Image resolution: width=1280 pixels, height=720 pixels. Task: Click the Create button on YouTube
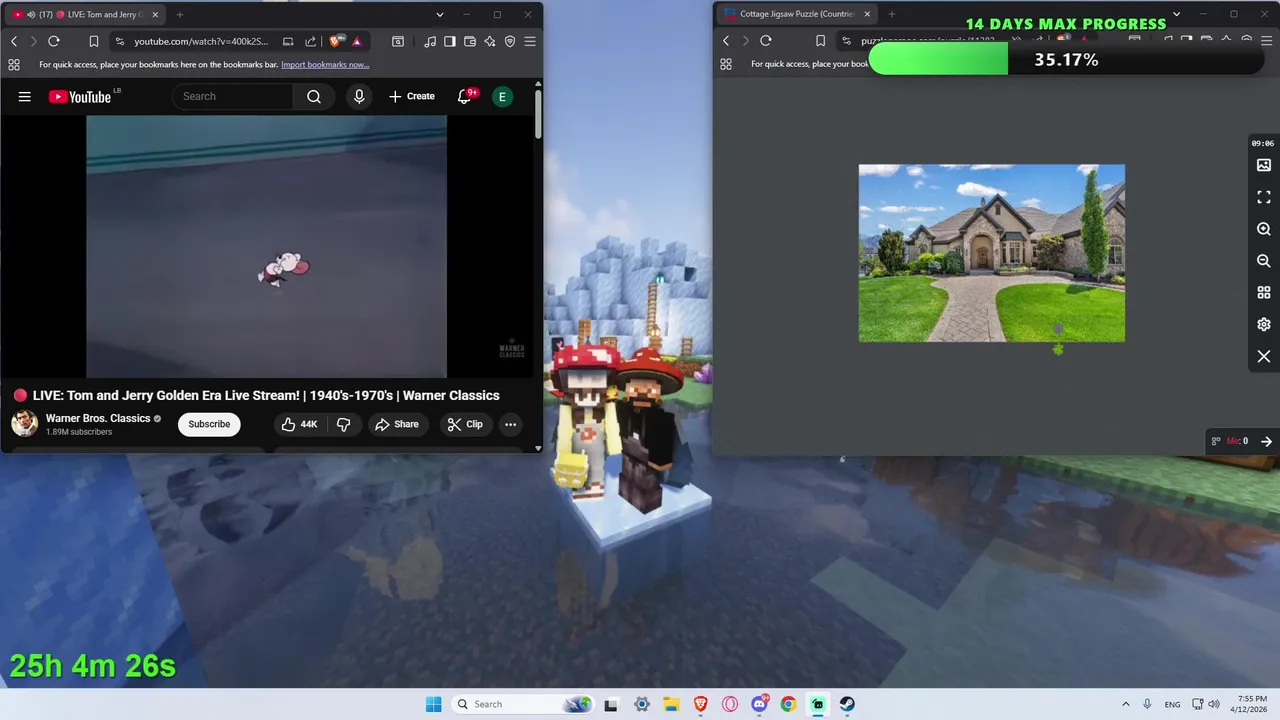[x=411, y=96]
